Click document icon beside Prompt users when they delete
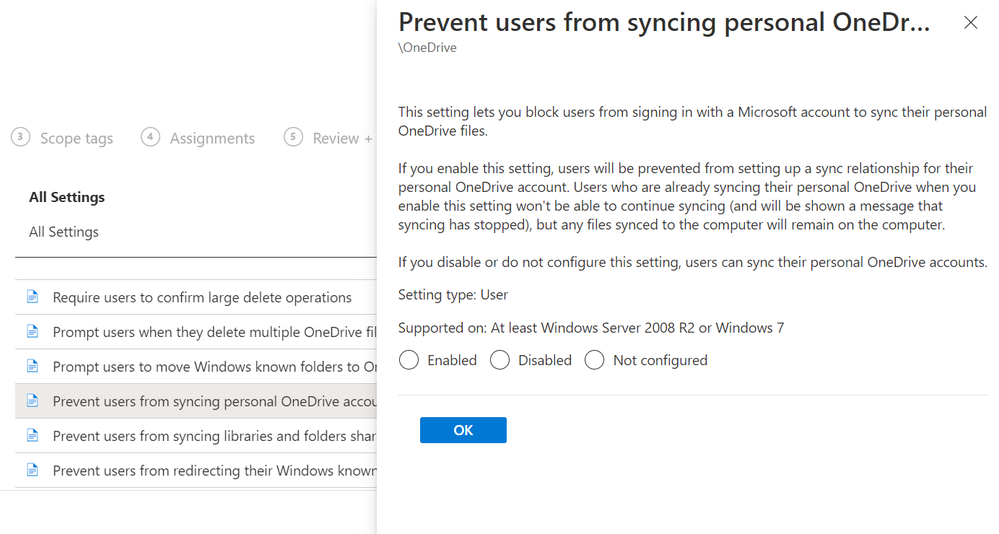The image size is (999, 534). pos(33,332)
